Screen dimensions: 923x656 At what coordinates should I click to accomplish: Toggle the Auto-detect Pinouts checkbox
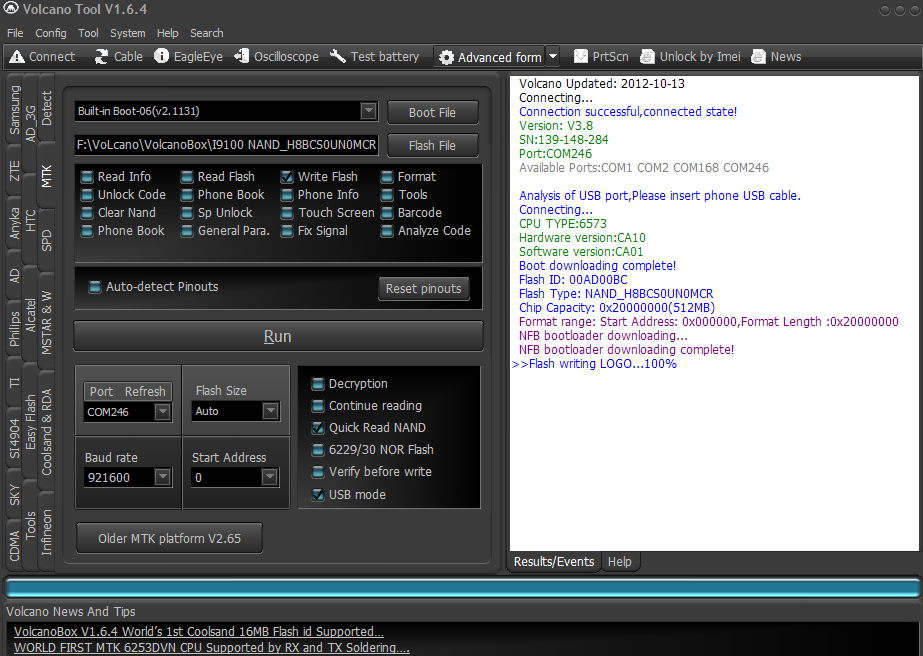94,287
